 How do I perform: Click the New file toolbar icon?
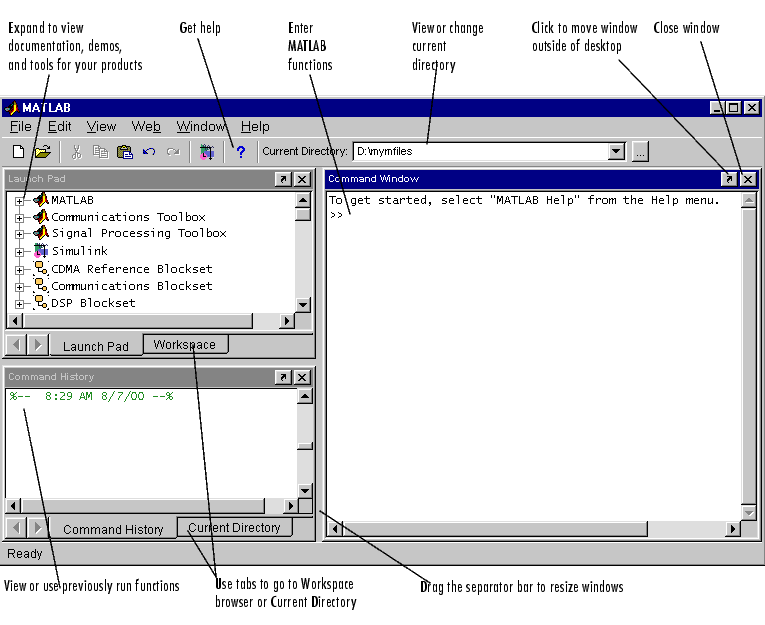18,152
